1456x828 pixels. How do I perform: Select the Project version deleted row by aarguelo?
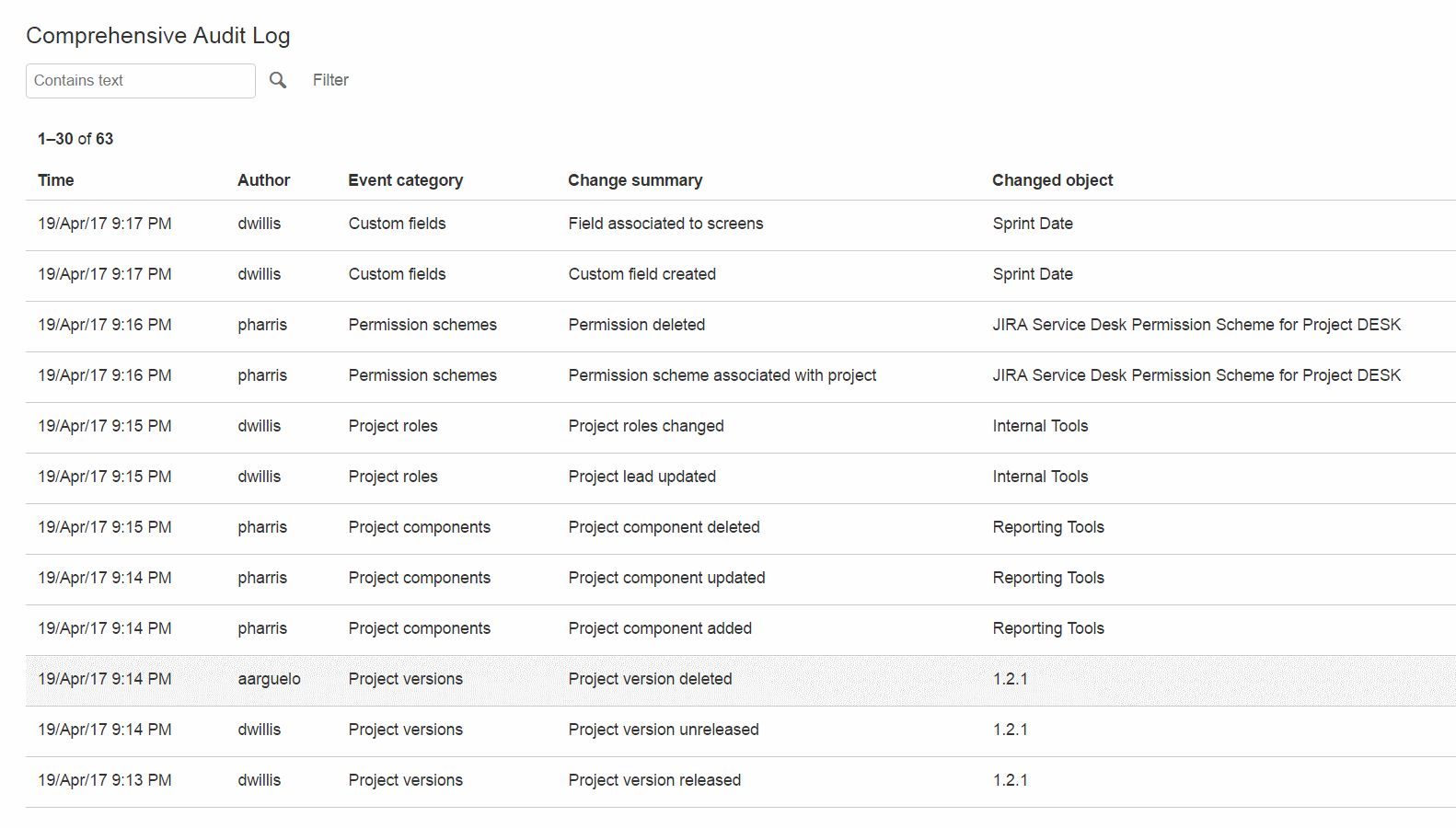[650, 679]
